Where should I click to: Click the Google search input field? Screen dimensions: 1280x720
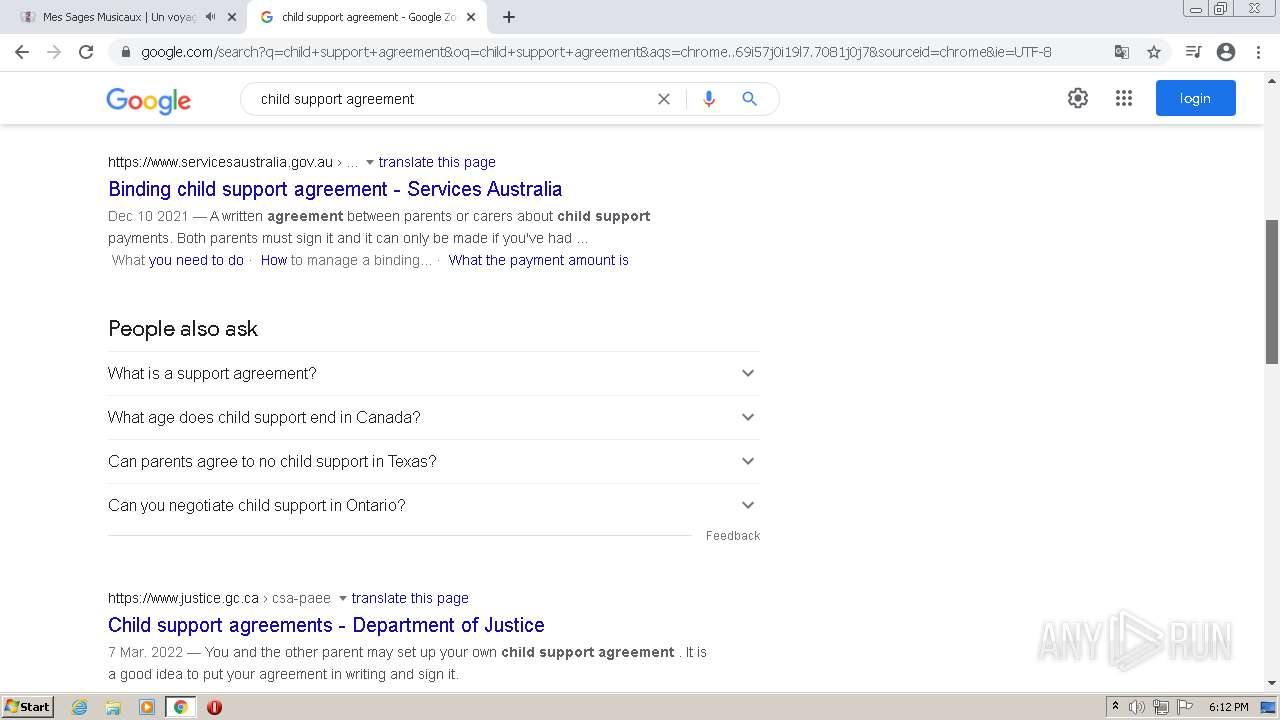coord(450,99)
